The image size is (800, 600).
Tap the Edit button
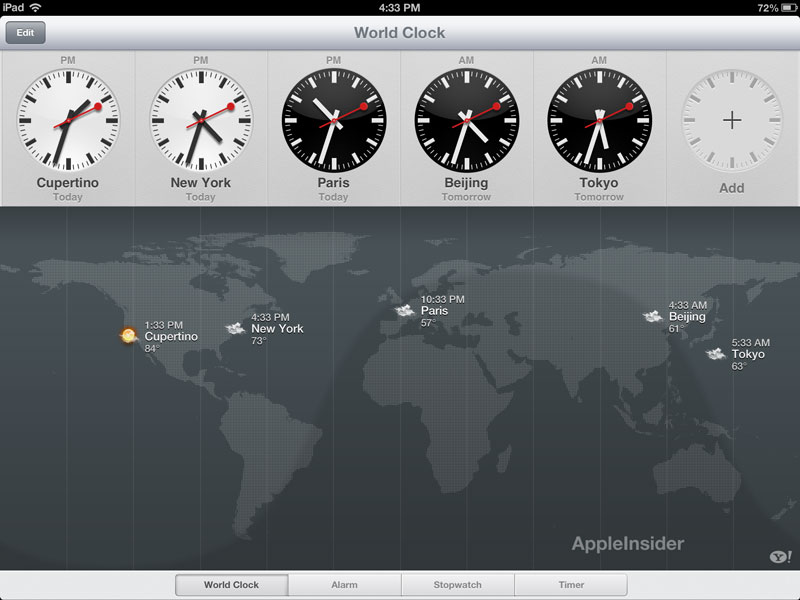(x=26, y=33)
